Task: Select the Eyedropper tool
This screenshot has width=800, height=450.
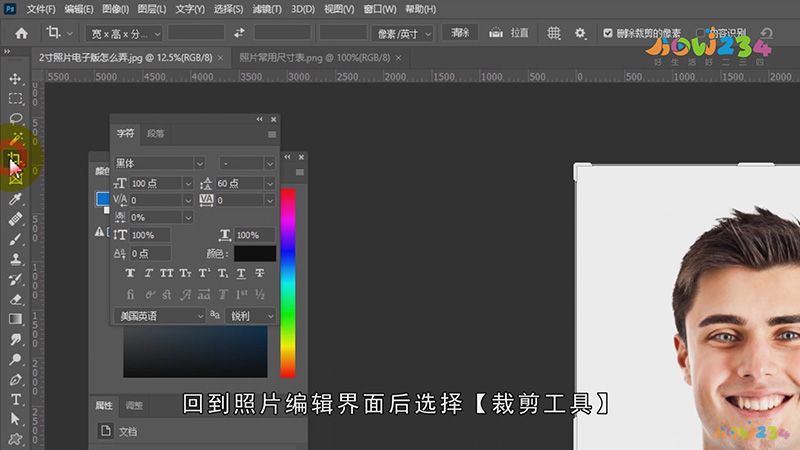Action: (x=15, y=198)
